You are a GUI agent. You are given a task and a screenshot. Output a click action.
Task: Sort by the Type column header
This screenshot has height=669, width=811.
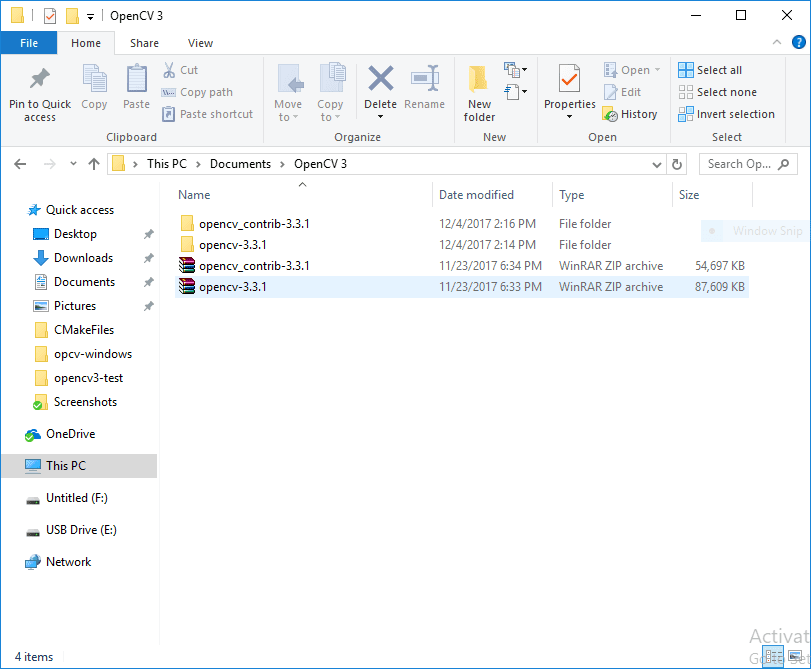point(612,195)
